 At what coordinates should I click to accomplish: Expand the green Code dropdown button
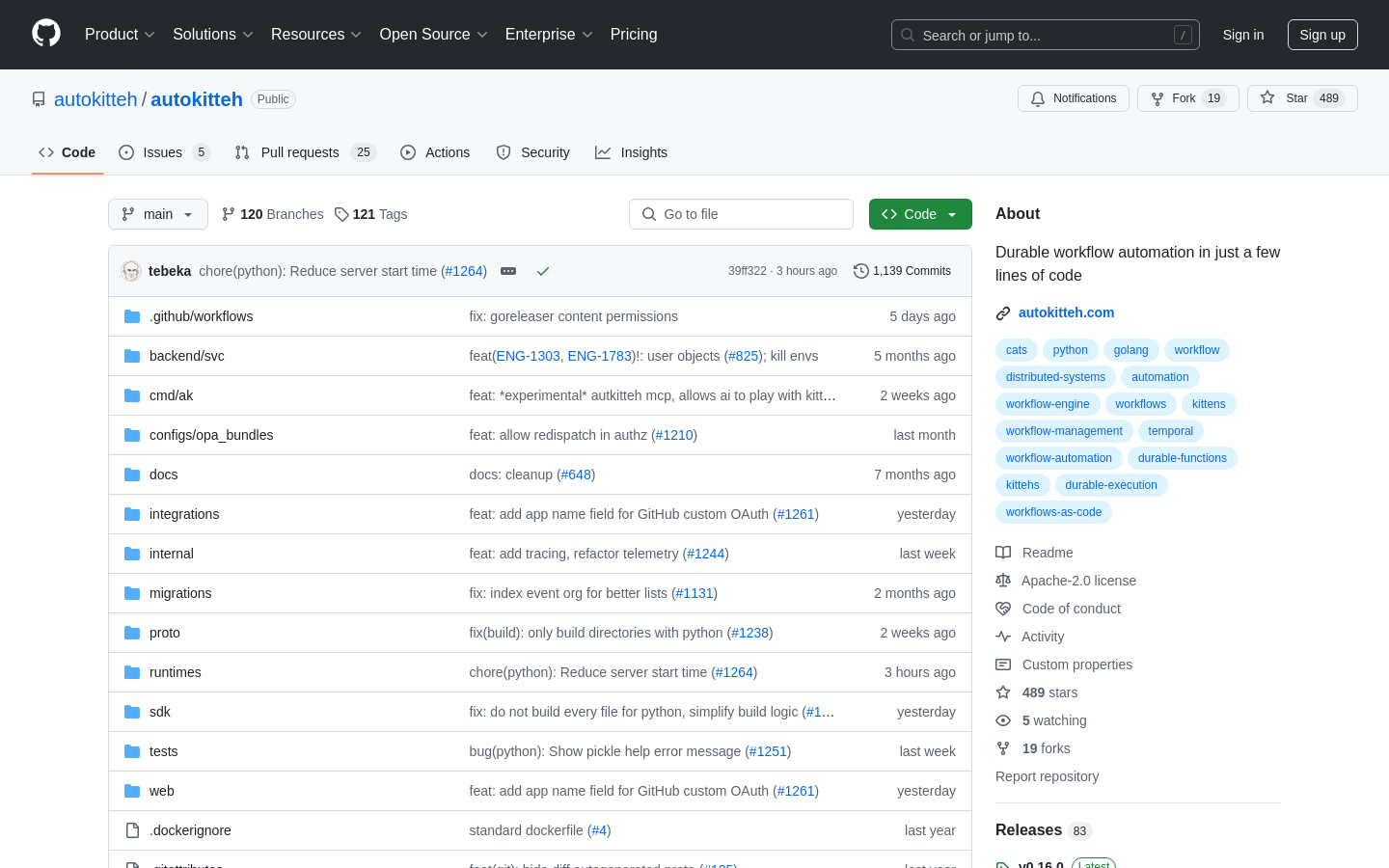tap(920, 214)
